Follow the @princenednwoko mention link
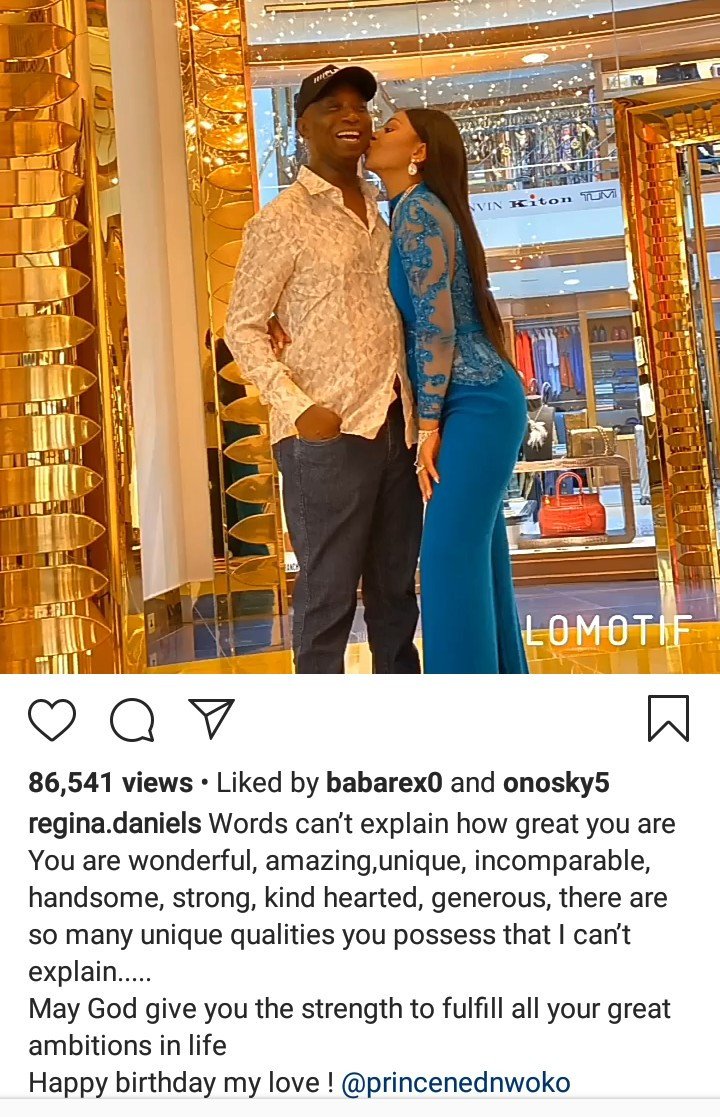Viewport: 720px width, 1117px height. (456, 1083)
